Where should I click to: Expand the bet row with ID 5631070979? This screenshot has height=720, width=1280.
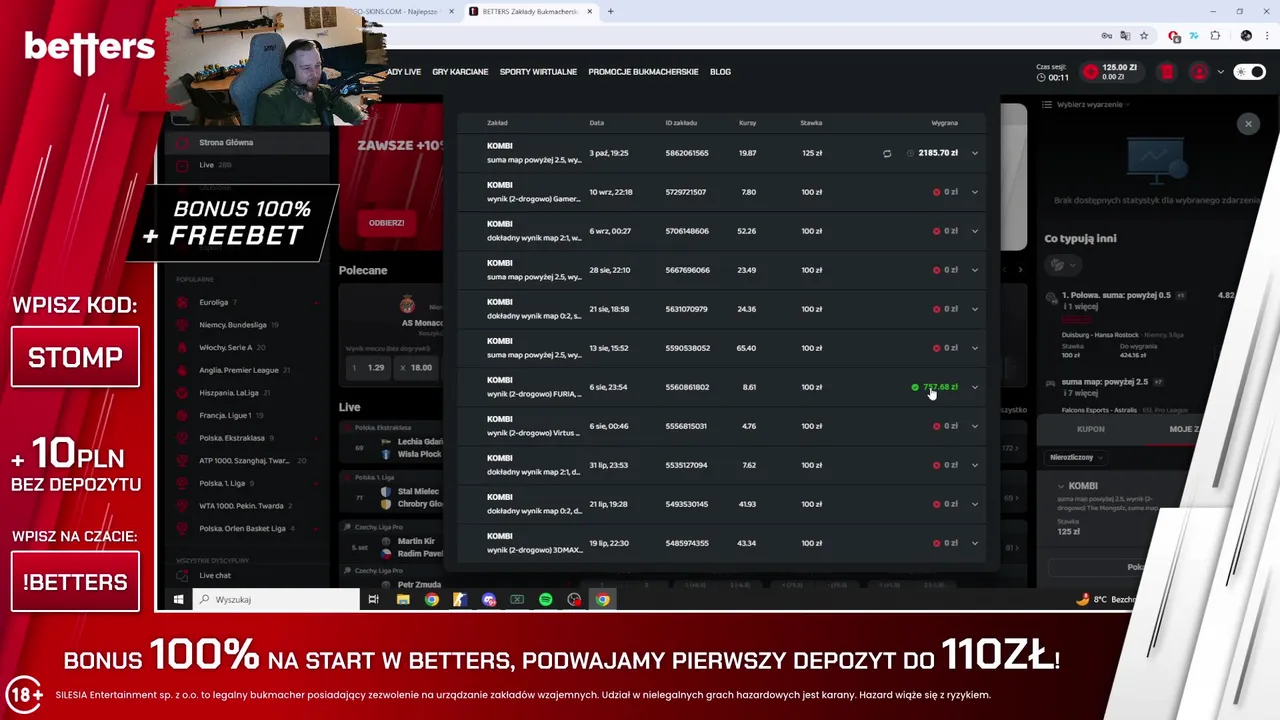point(975,309)
